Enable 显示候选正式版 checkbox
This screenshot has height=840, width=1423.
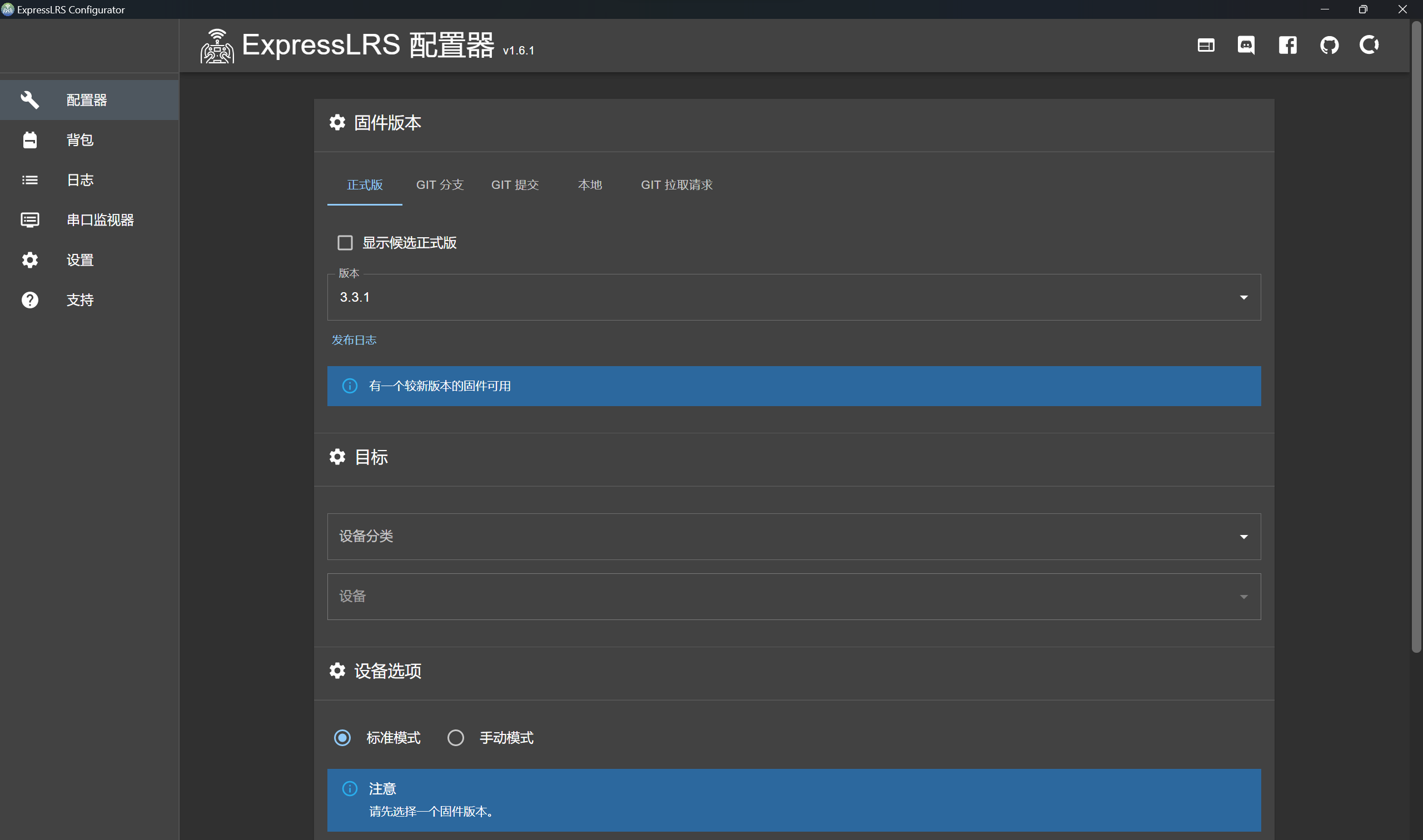345,243
